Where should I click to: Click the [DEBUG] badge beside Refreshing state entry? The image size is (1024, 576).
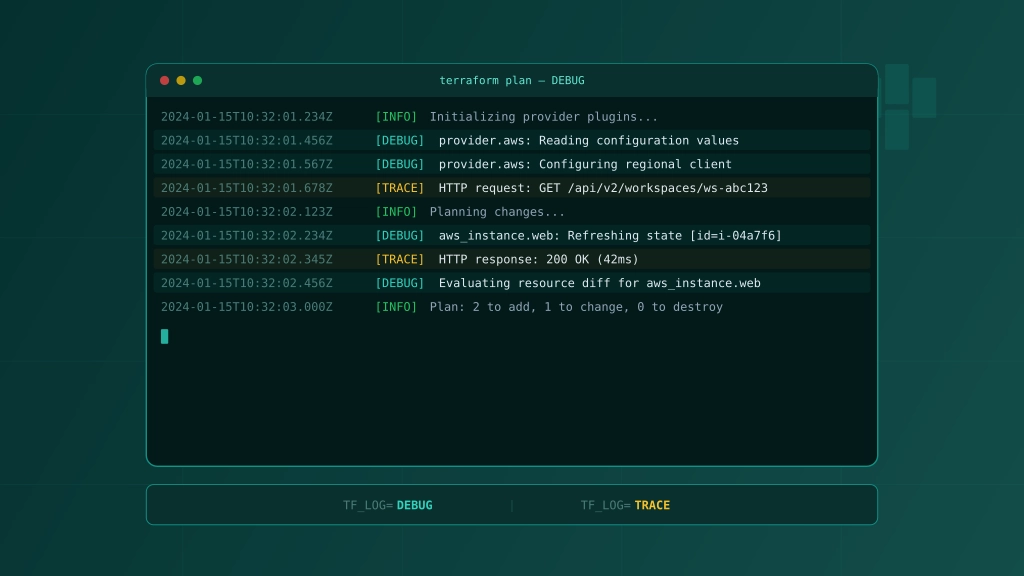pos(399,235)
